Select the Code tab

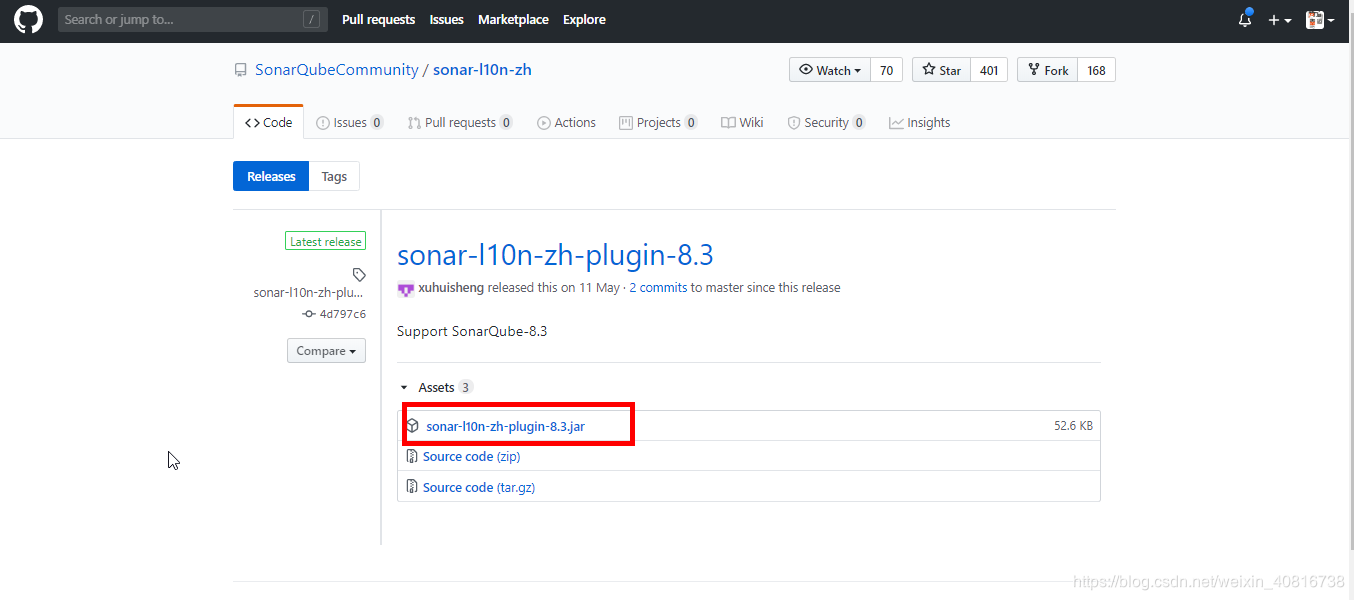pos(268,122)
